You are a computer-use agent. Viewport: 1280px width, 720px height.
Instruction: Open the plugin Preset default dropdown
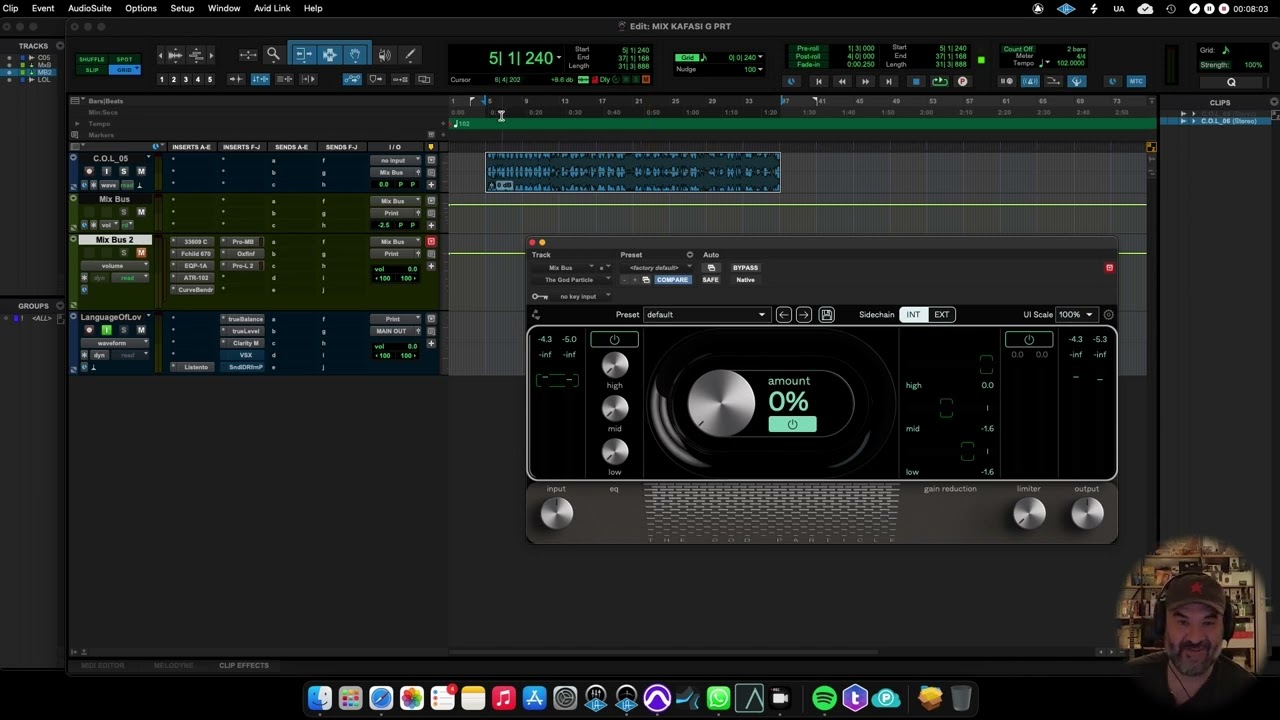click(x=705, y=315)
